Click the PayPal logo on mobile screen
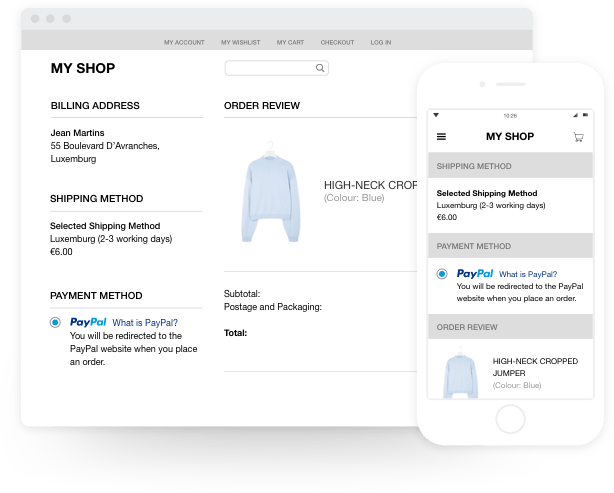Screen dimensions: 614x493 point(475,274)
